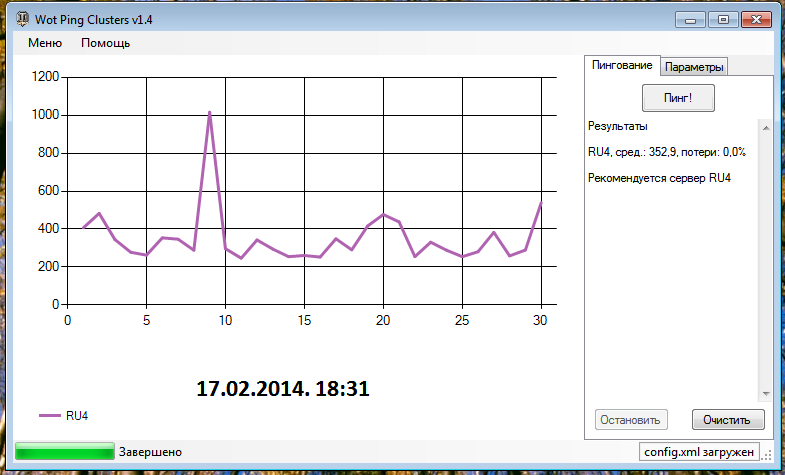Click the Очистить button
Viewport: 785px width, 475px height.
(728, 419)
